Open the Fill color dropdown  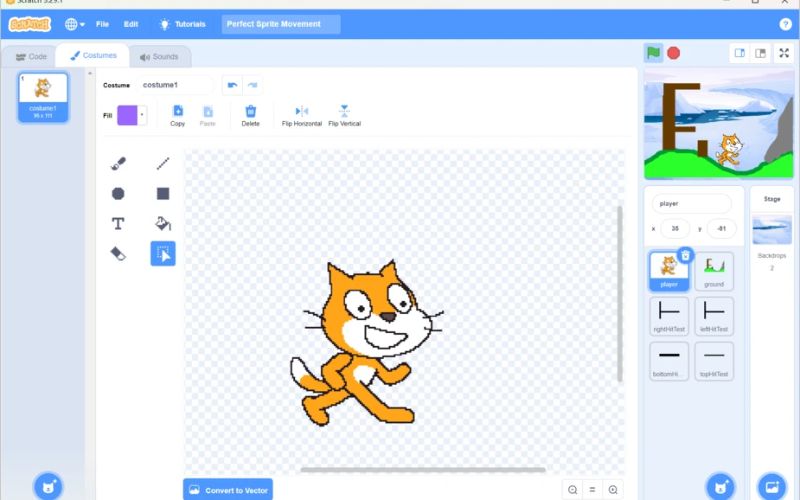click(142, 115)
